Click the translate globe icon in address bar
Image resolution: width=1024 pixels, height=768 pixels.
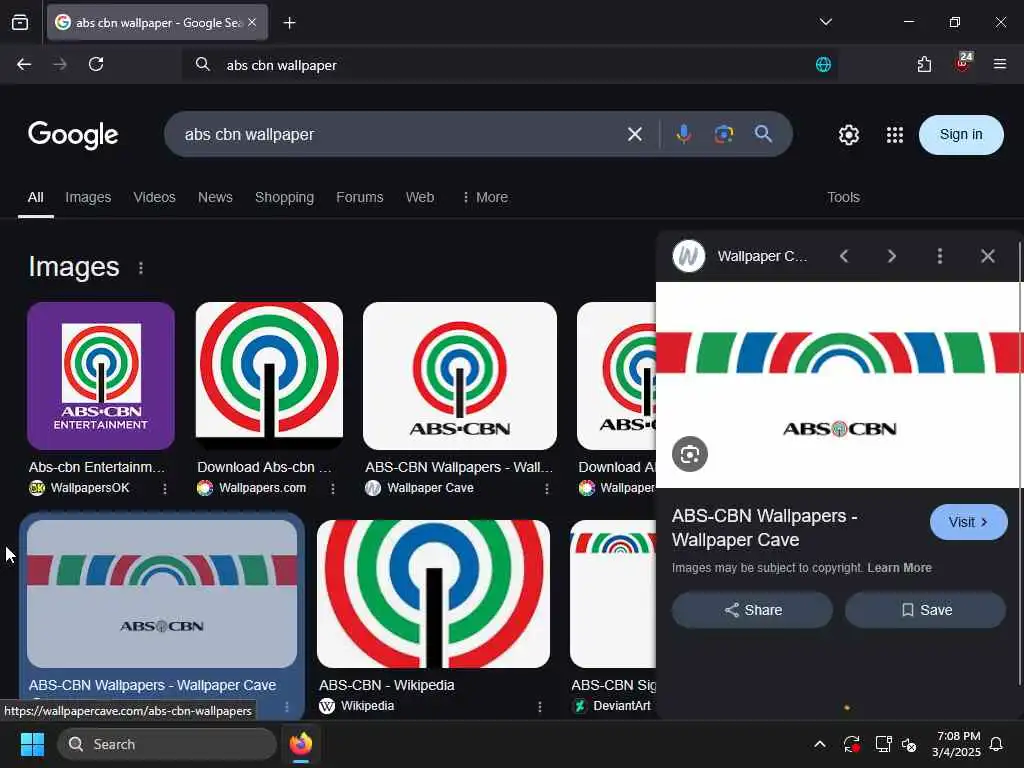(823, 65)
